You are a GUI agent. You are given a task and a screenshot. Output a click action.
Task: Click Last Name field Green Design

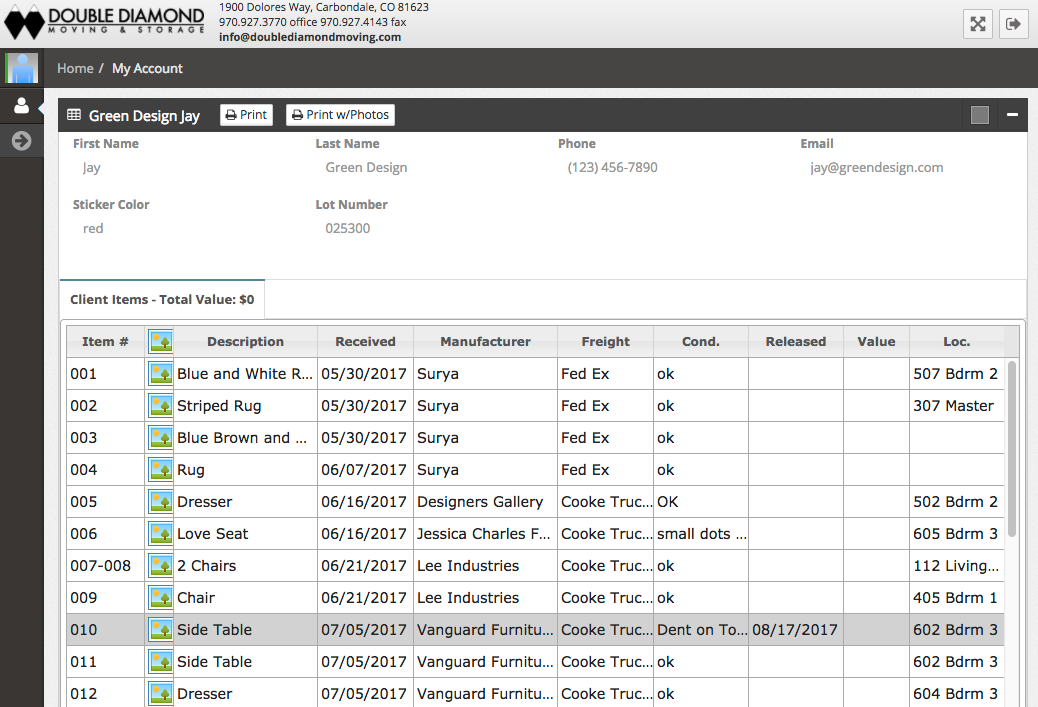(x=366, y=167)
